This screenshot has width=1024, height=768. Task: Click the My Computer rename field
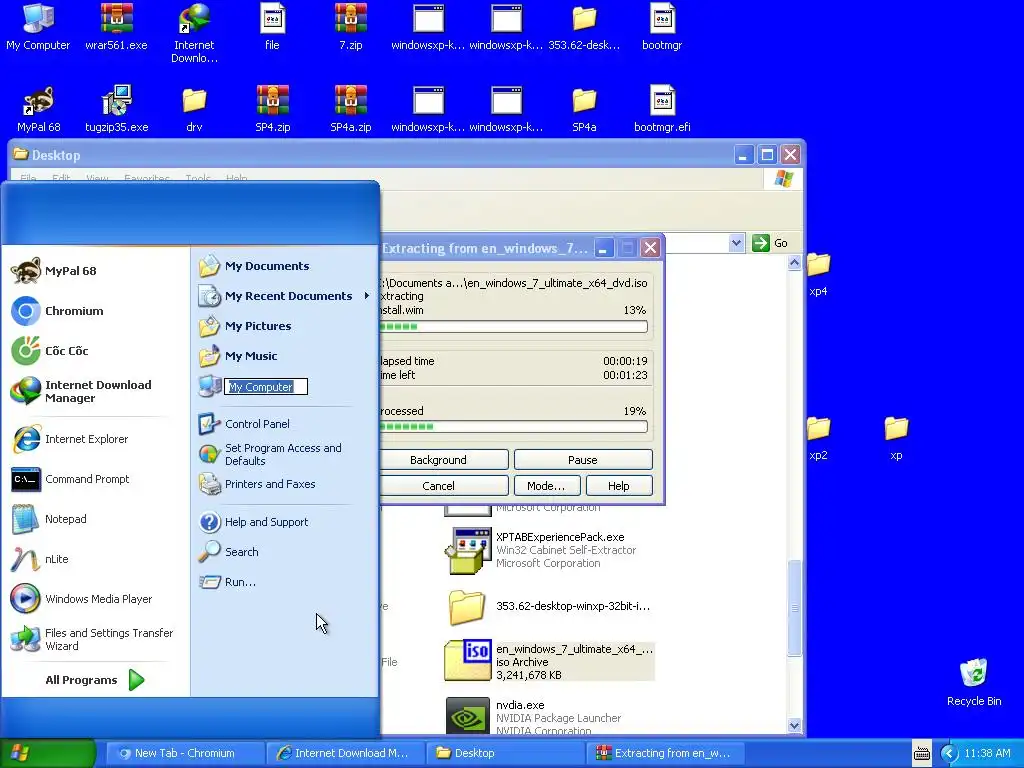[266, 387]
